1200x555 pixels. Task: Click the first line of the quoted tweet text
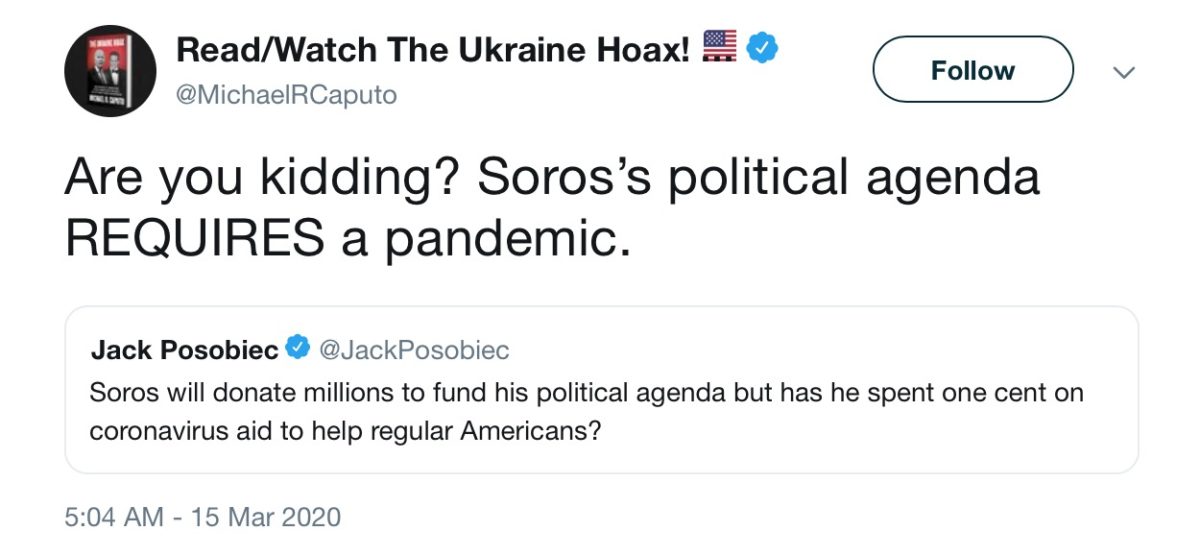pyautogui.click(x=586, y=392)
